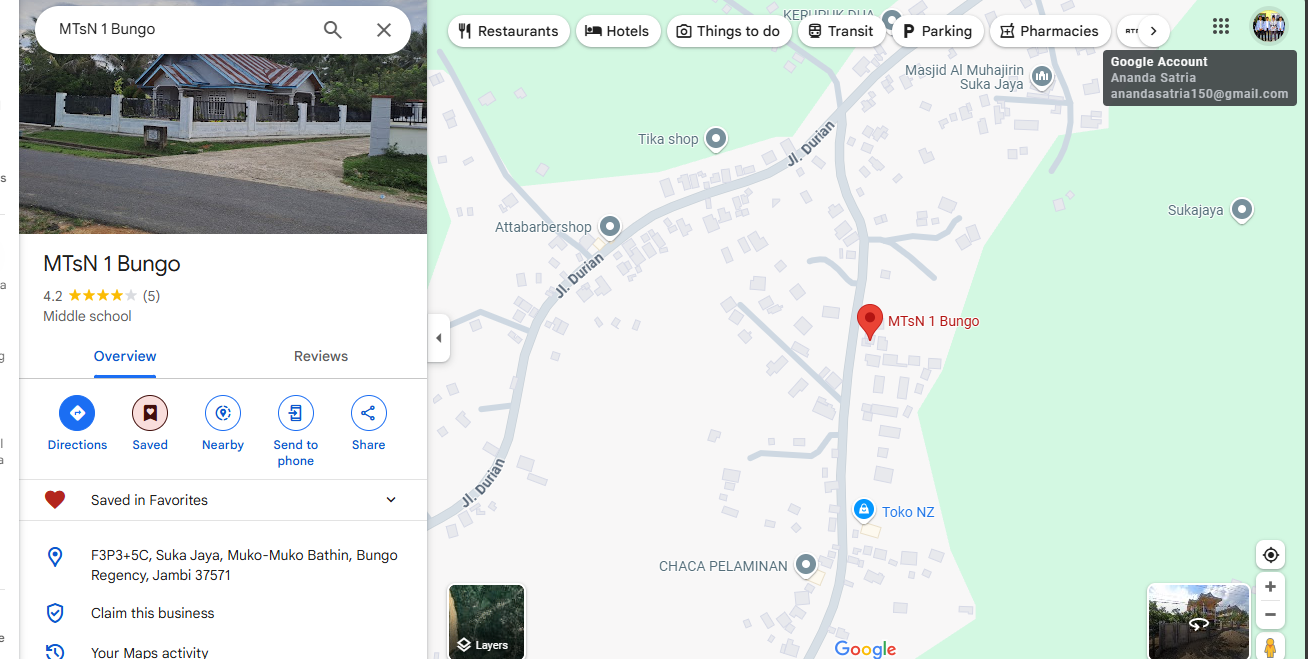Select the Send to phone icon
Image resolution: width=1308 pixels, height=659 pixels.
[x=296, y=413]
